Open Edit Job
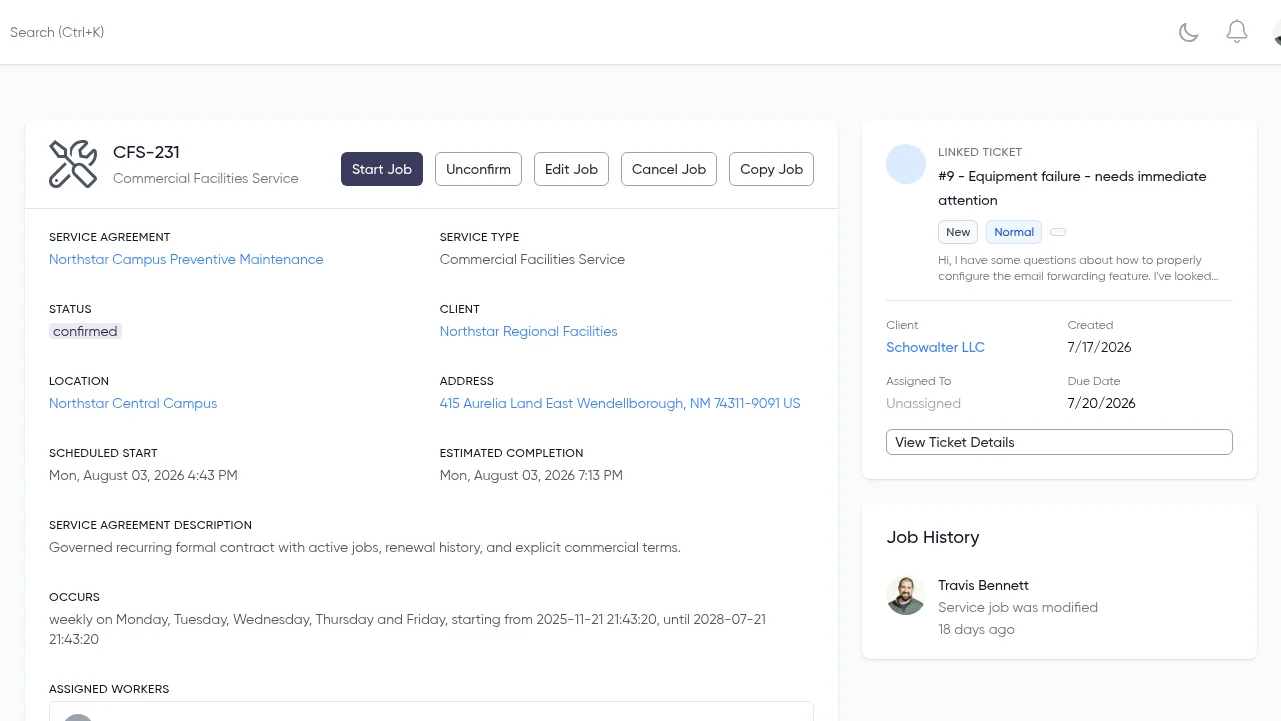 (571, 169)
